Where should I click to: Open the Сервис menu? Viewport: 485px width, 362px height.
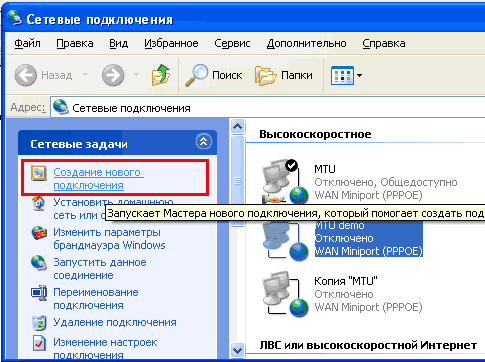pyautogui.click(x=232, y=43)
